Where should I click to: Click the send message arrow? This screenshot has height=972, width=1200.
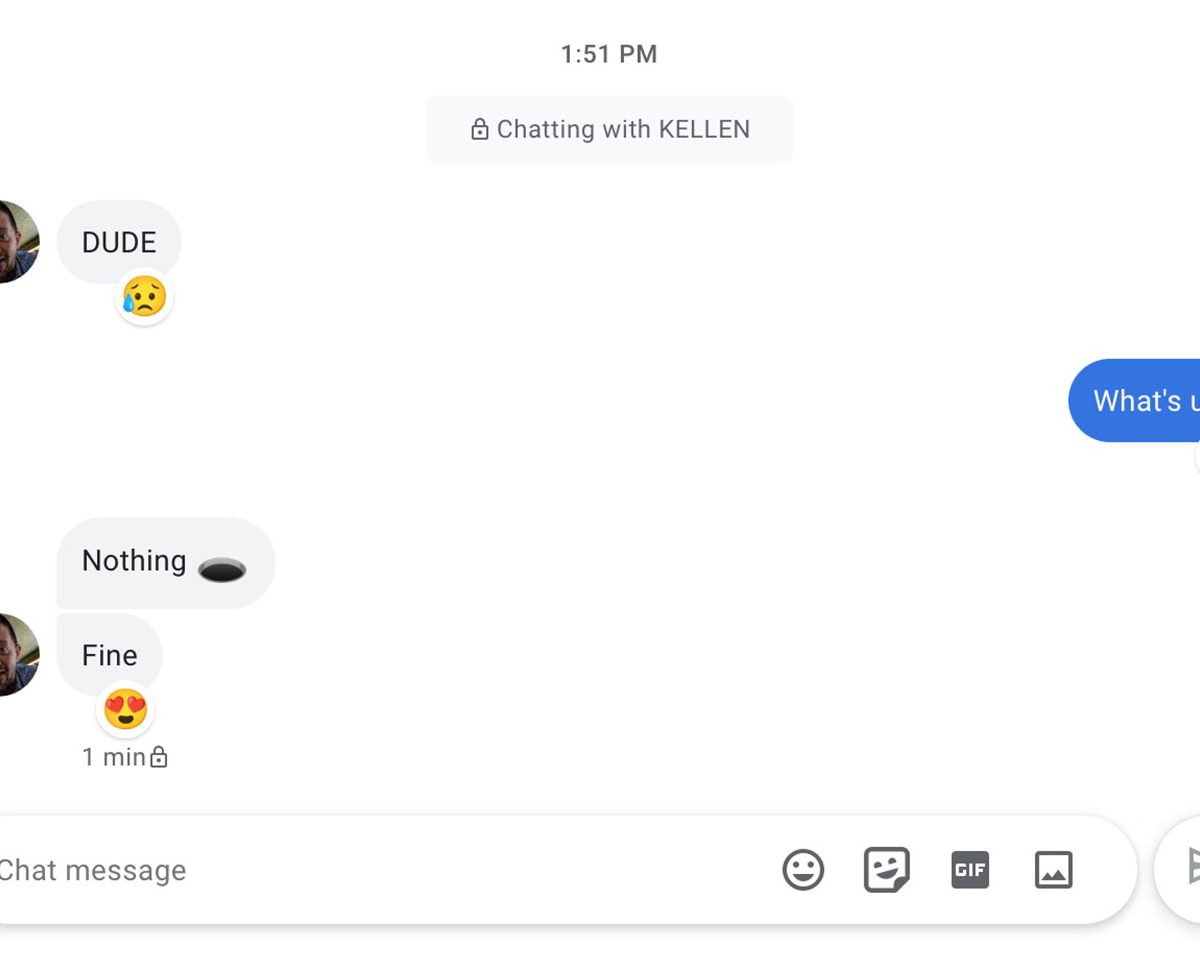tap(1190, 867)
